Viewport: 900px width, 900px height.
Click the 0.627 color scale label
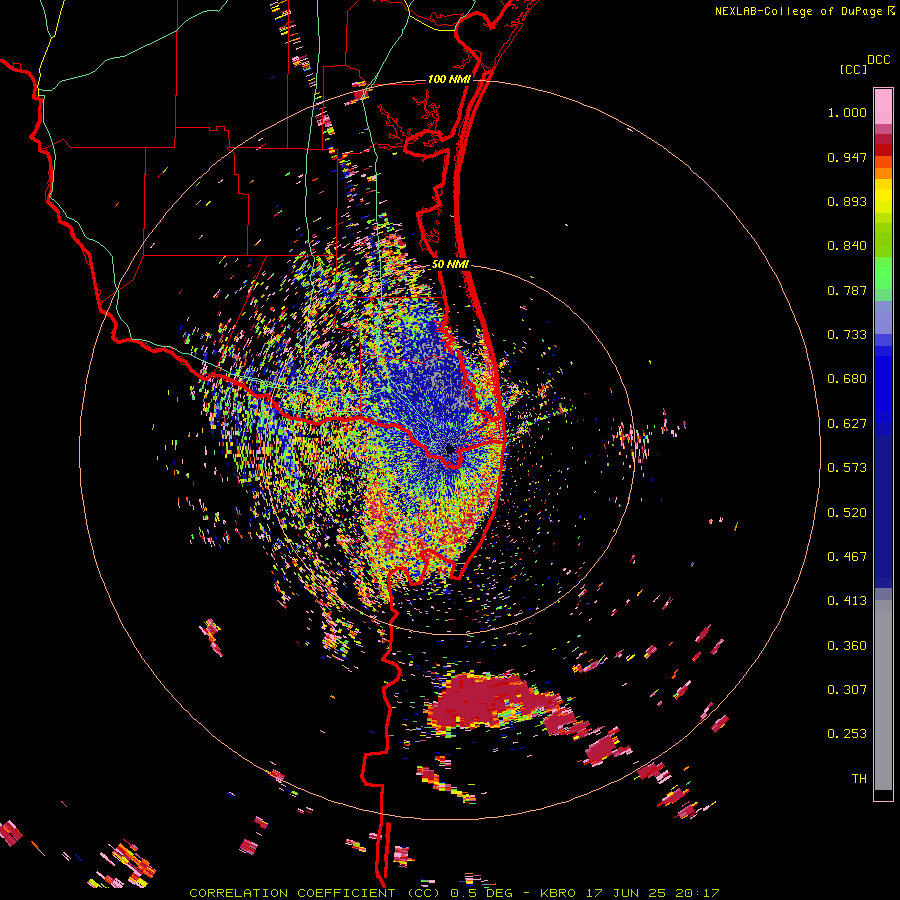847,424
